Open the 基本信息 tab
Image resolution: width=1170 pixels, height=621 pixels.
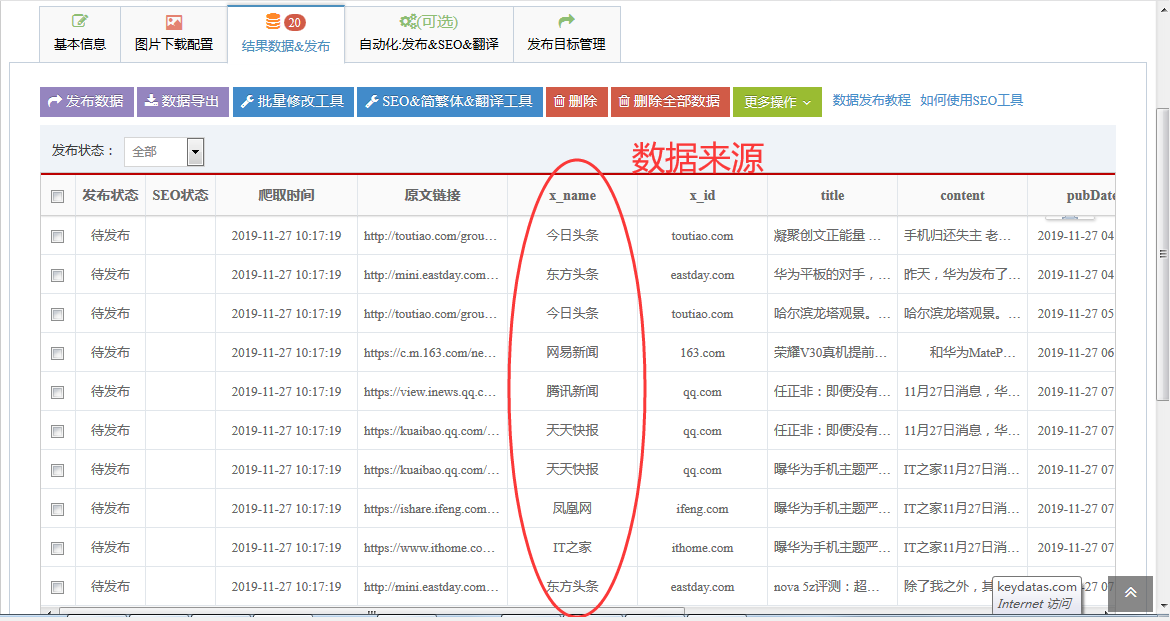(80, 34)
